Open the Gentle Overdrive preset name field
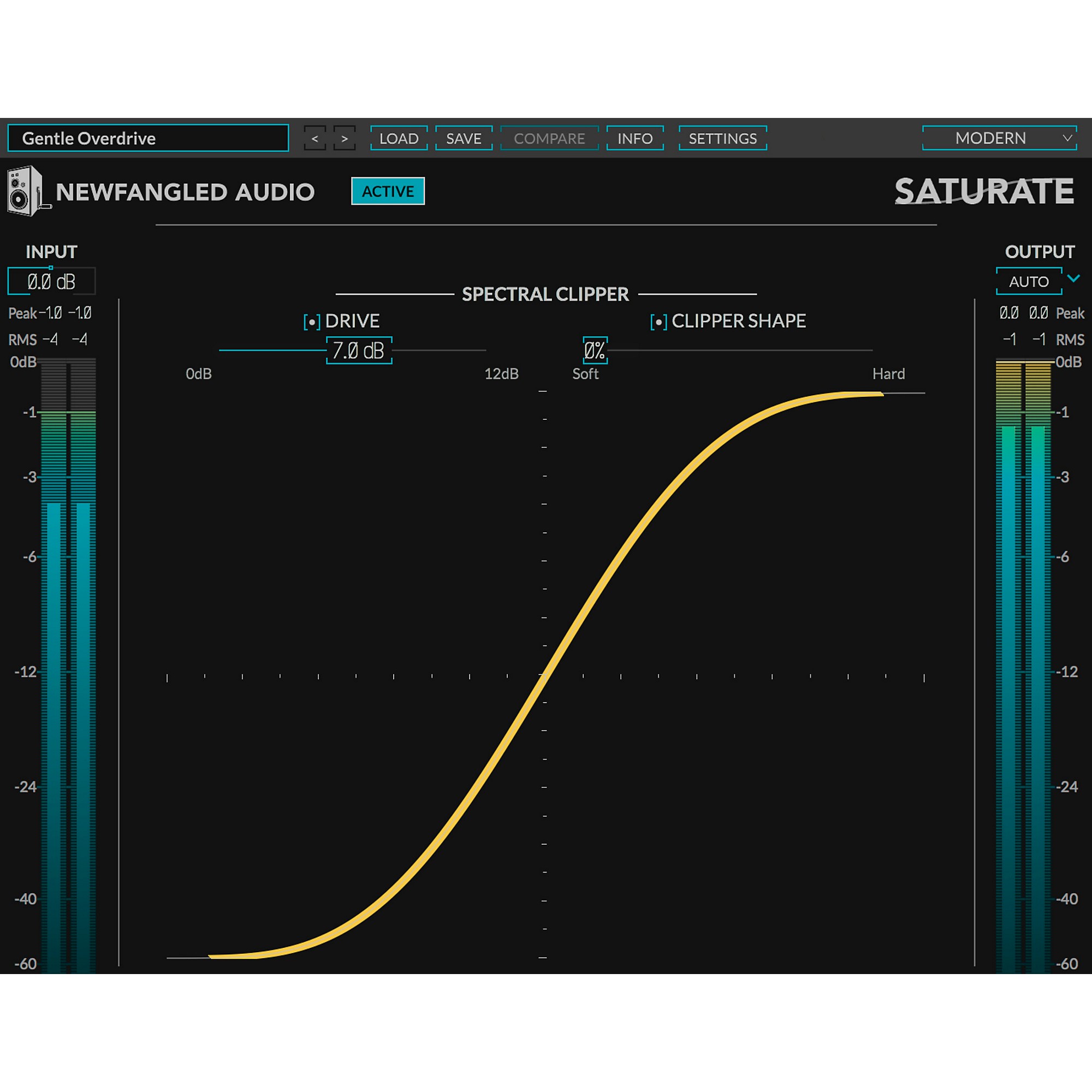Viewport: 1092px width, 1092px height. 148,138
